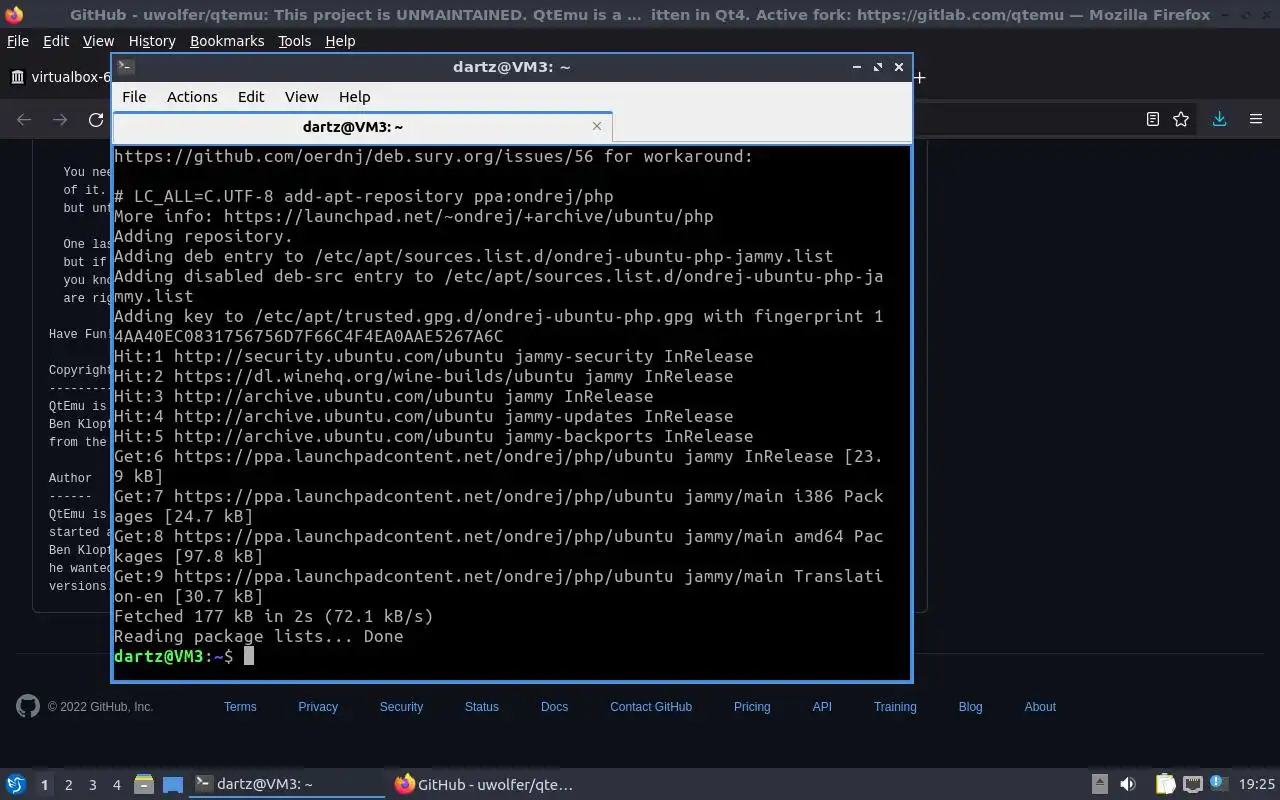
Task: Focus the terminal prompt dartz@VM3
Action: tap(174, 656)
